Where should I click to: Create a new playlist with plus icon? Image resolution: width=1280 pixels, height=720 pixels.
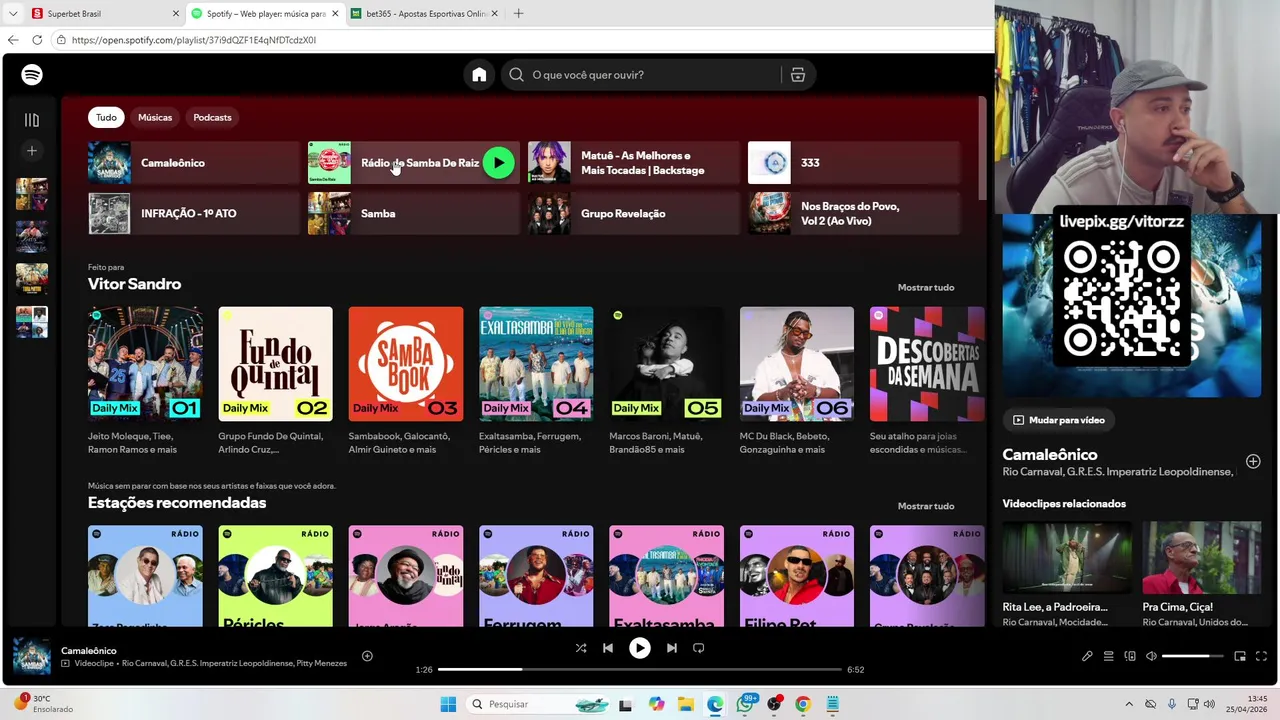[32, 151]
